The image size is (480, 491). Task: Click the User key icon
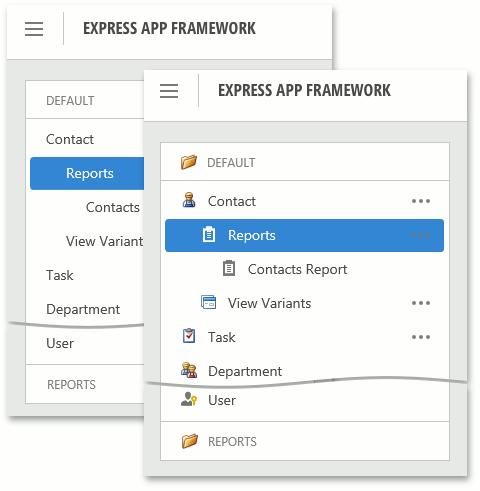point(189,399)
